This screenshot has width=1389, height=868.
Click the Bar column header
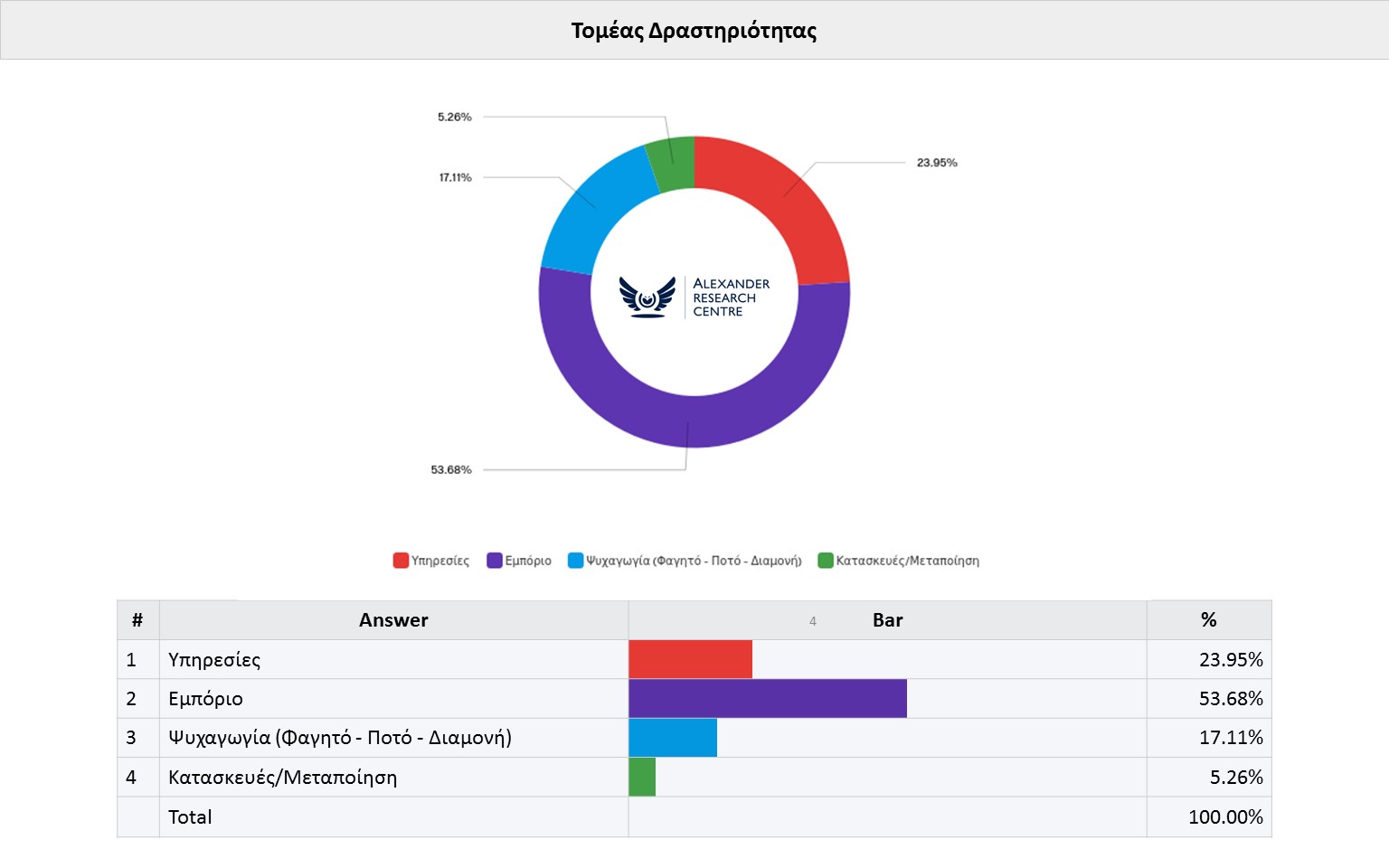coord(887,620)
